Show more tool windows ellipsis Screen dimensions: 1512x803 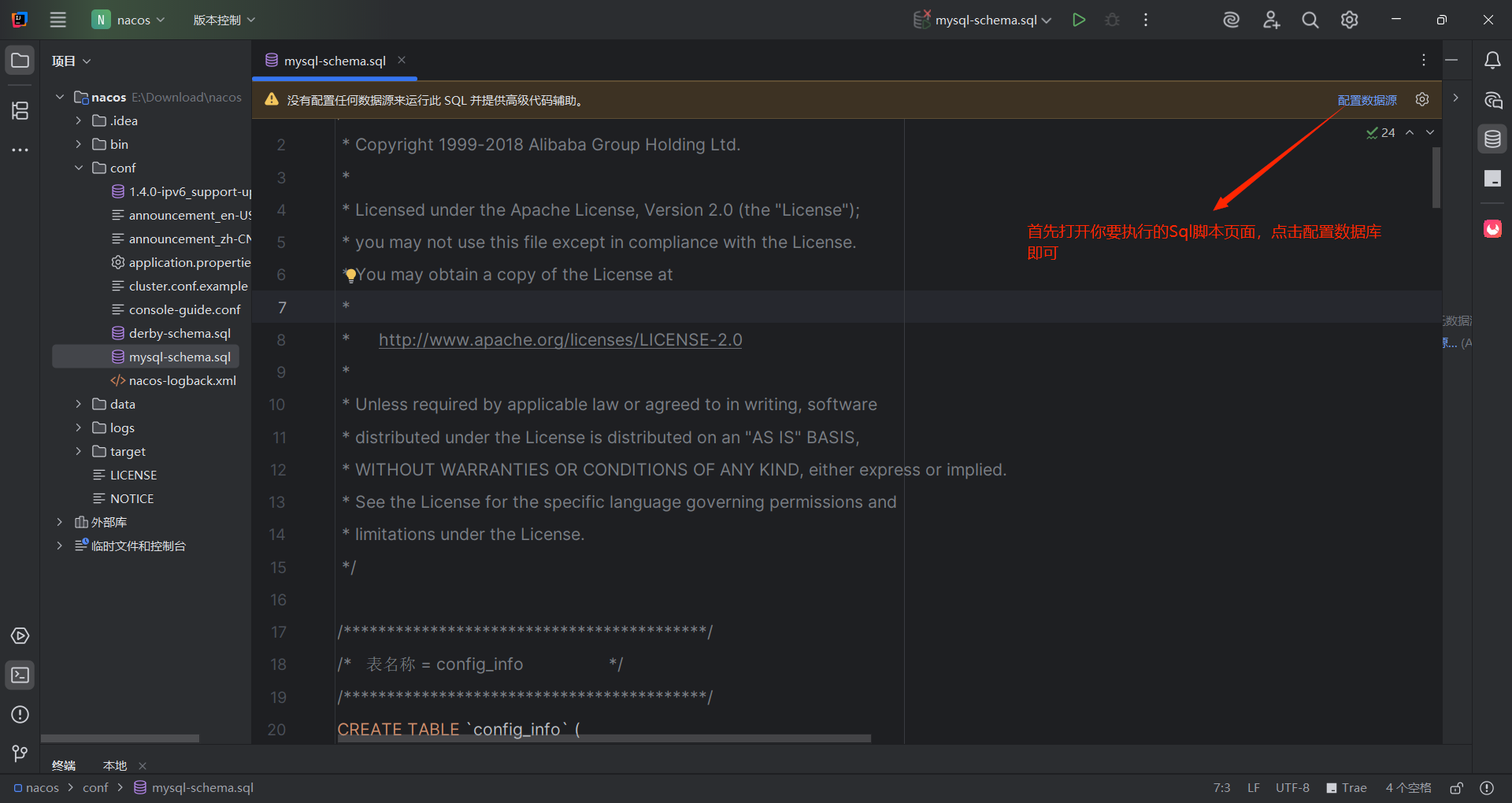[20, 150]
